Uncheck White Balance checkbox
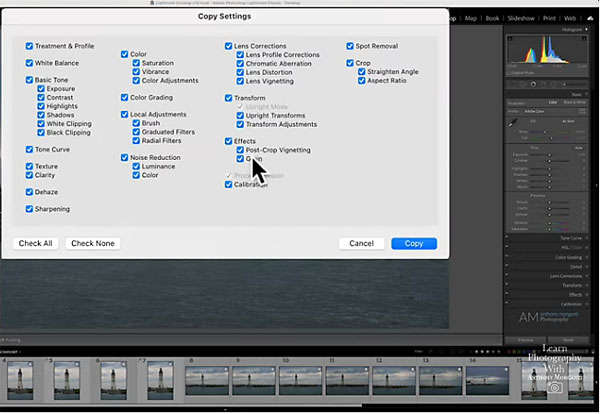 (x=29, y=63)
